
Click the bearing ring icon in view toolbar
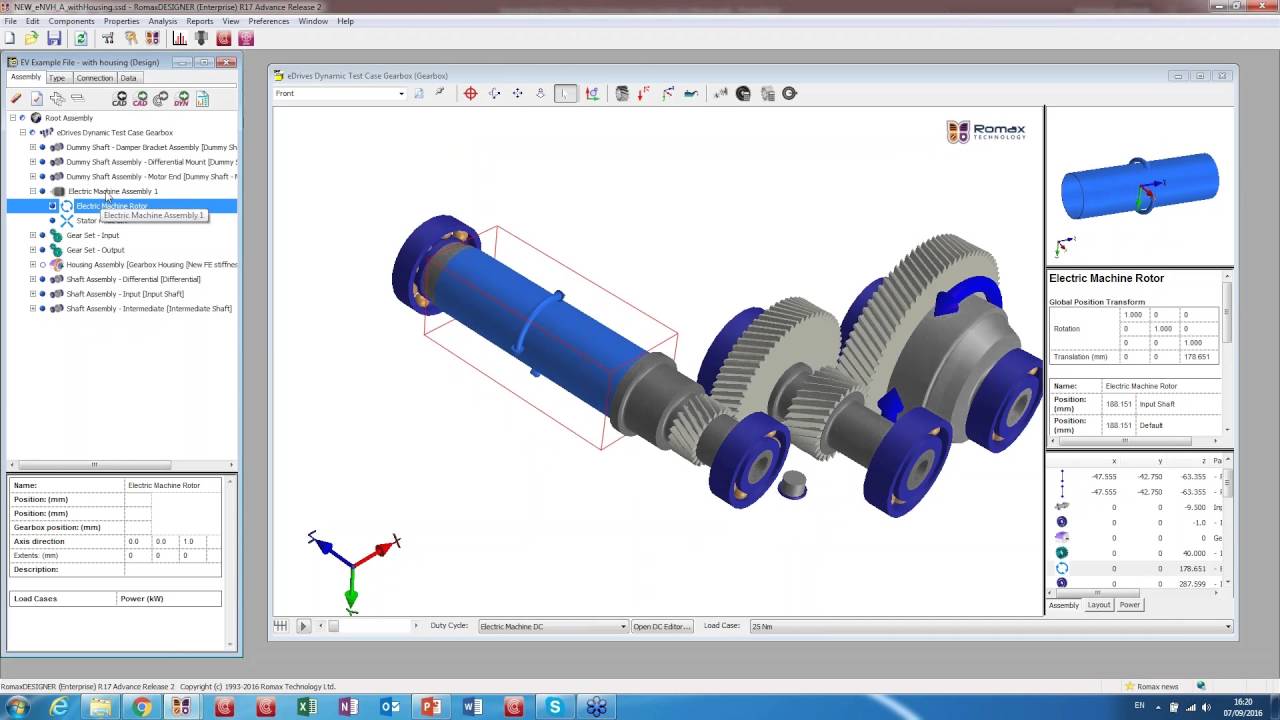[789, 93]
